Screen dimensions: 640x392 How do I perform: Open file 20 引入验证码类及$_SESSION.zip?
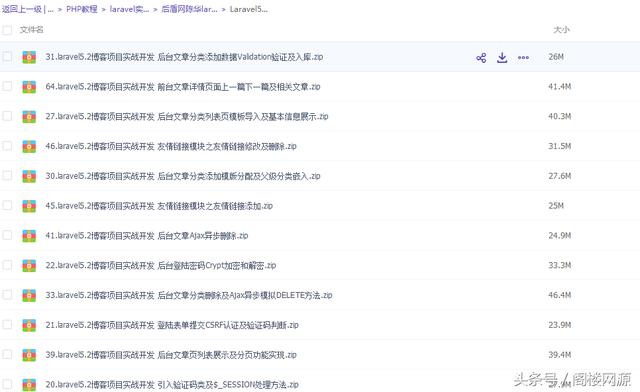[x=172, y=385]
